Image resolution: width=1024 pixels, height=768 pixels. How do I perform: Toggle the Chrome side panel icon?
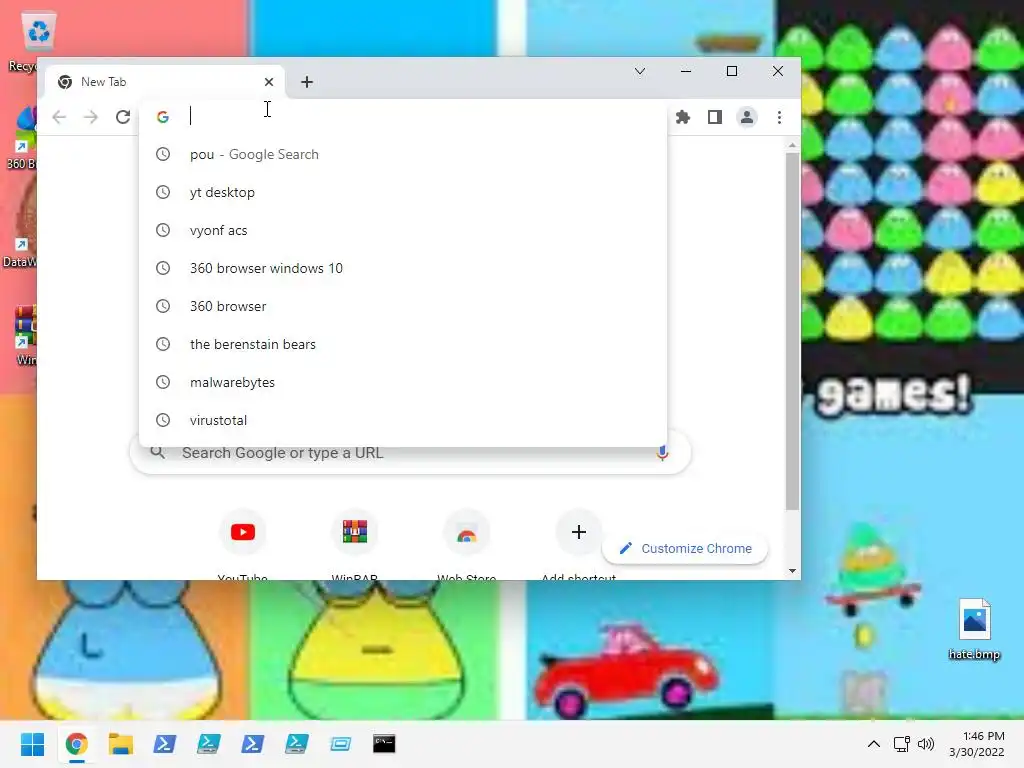point(715,117)
